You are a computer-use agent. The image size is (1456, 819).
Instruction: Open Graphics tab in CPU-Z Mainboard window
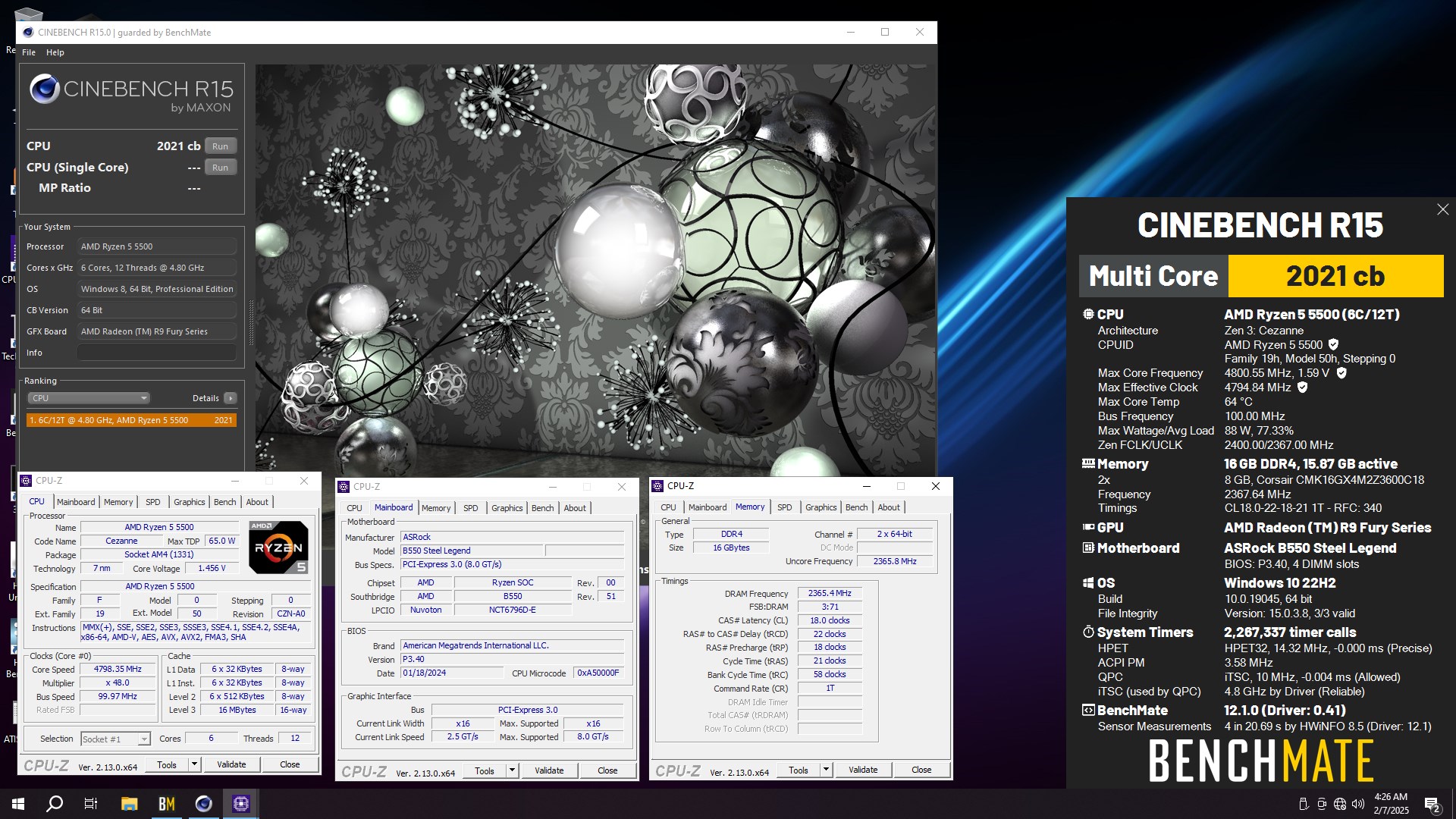click(507, 508)
